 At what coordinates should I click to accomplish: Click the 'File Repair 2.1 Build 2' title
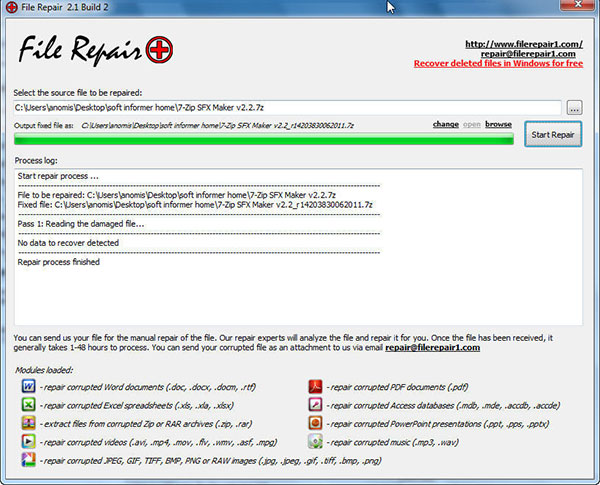(65, 7)
